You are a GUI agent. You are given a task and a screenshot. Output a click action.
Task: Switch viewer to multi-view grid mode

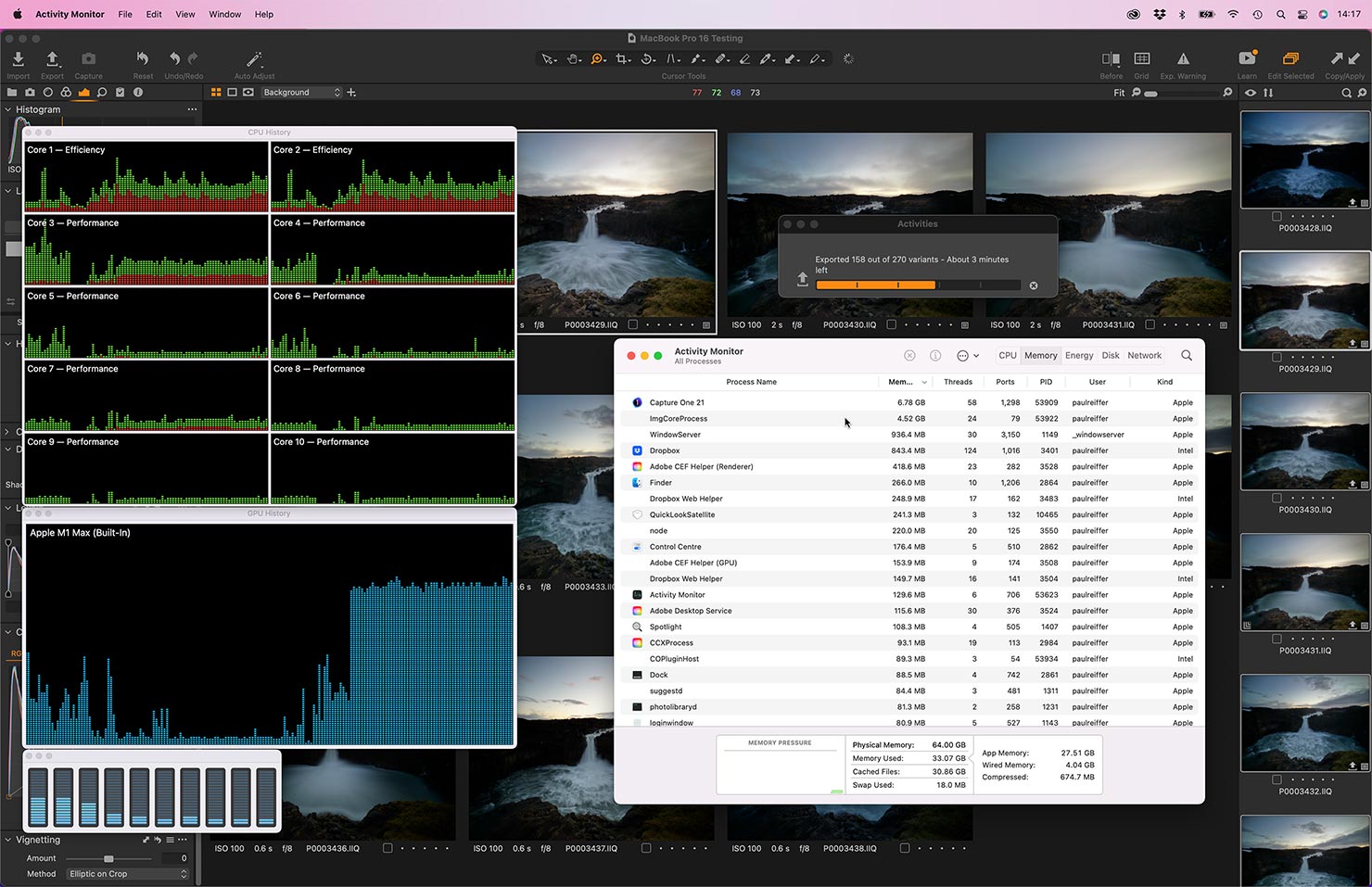coord(216,93)
